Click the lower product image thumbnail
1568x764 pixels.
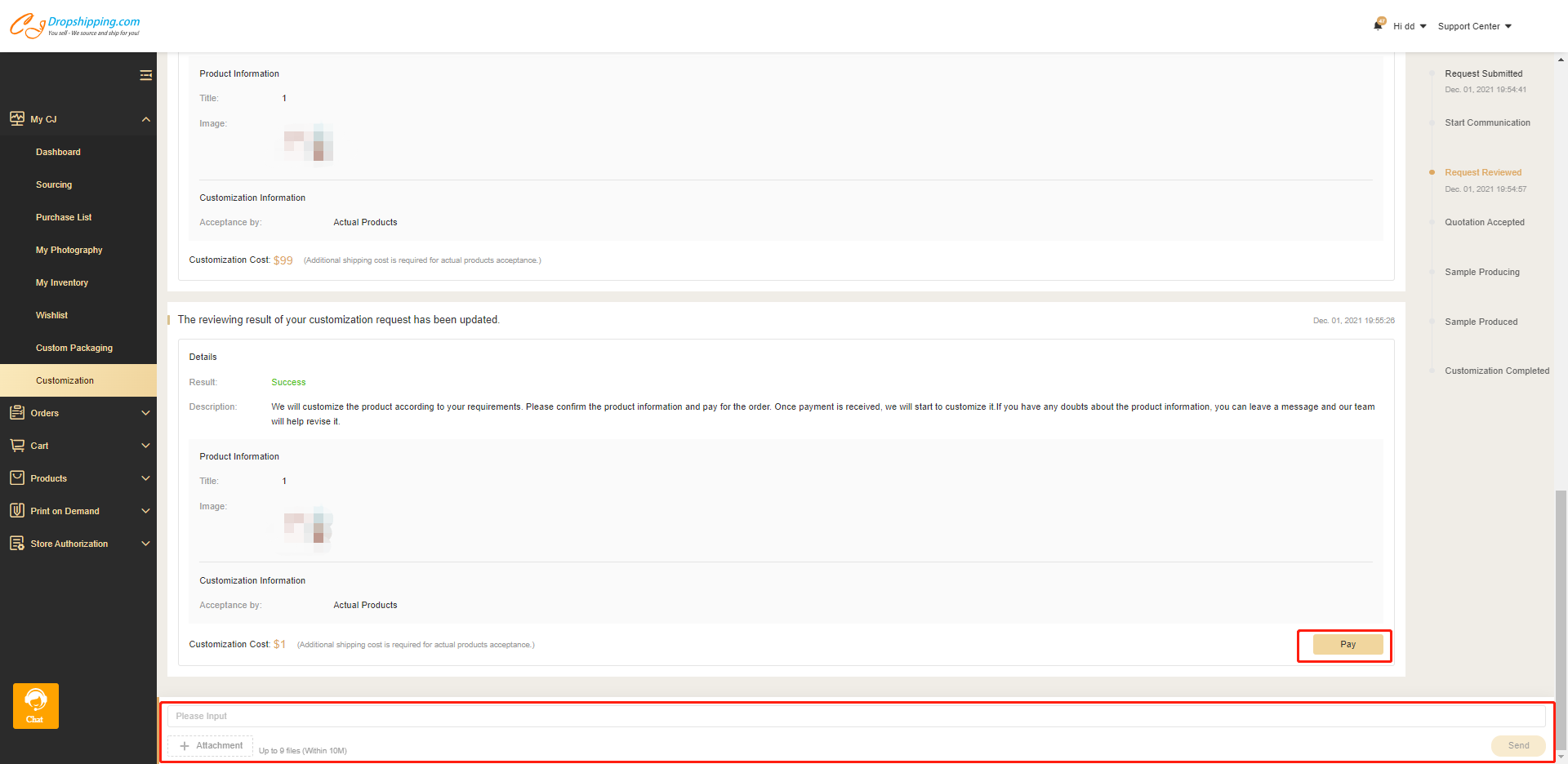coord(308,527)
